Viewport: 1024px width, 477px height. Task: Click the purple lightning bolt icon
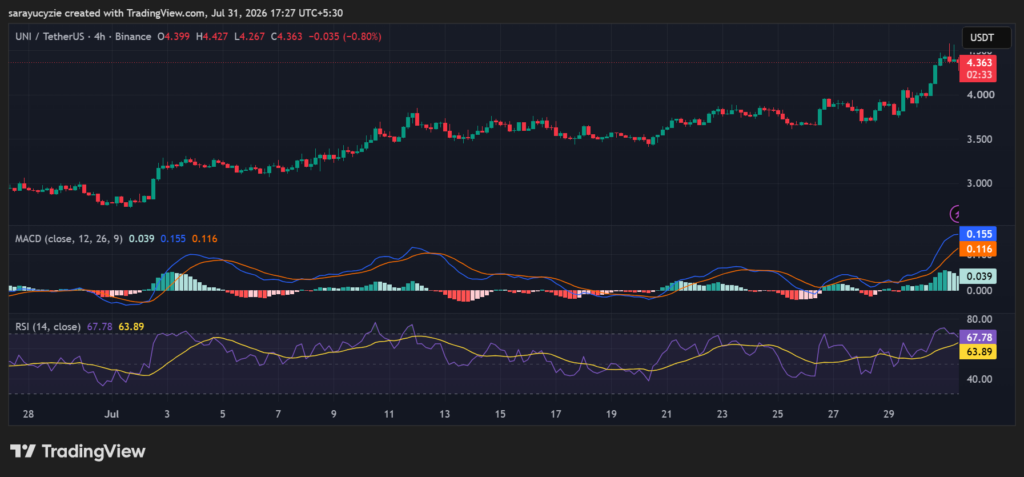click(955, 213)
